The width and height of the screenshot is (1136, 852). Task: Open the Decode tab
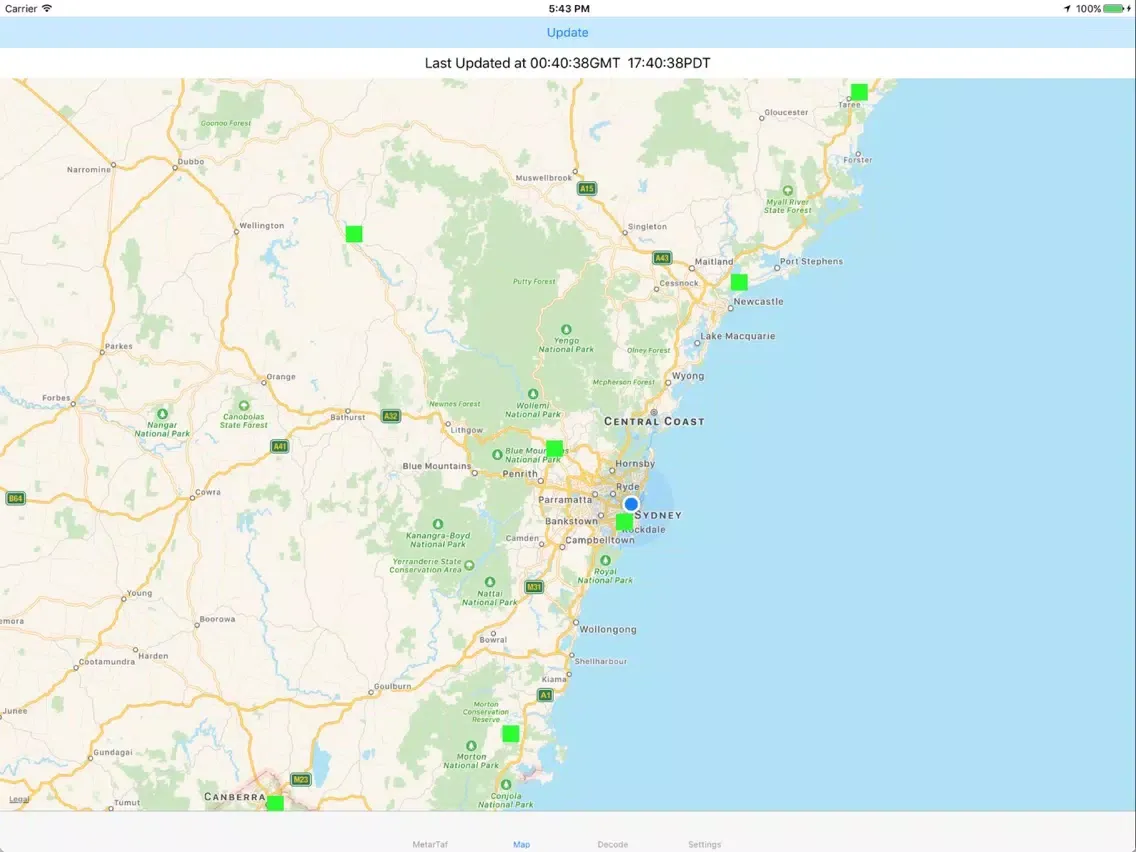612,844
